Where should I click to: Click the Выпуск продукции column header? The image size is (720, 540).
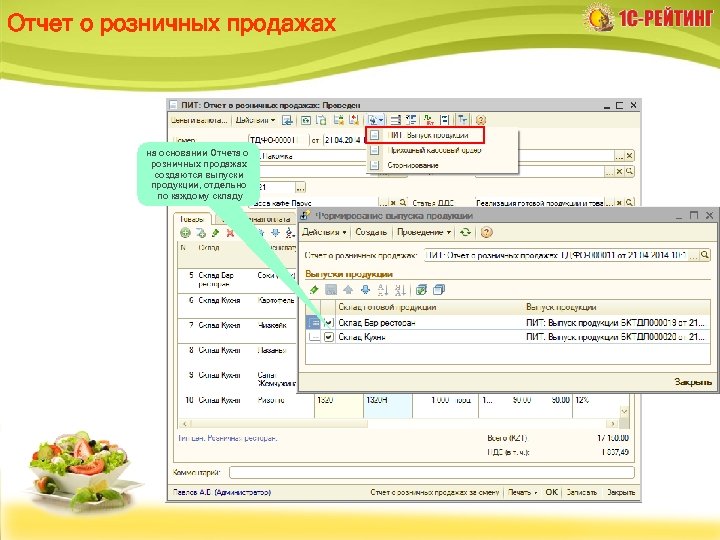tap(561, 307)
